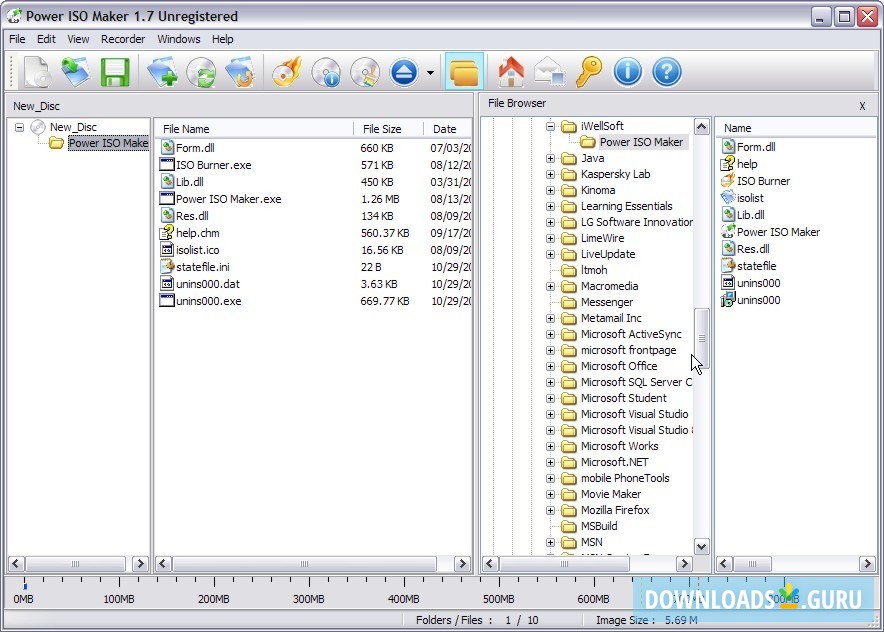Click the disc with green refresh arrows icon
884x632 pixels.
pos(201,72)
